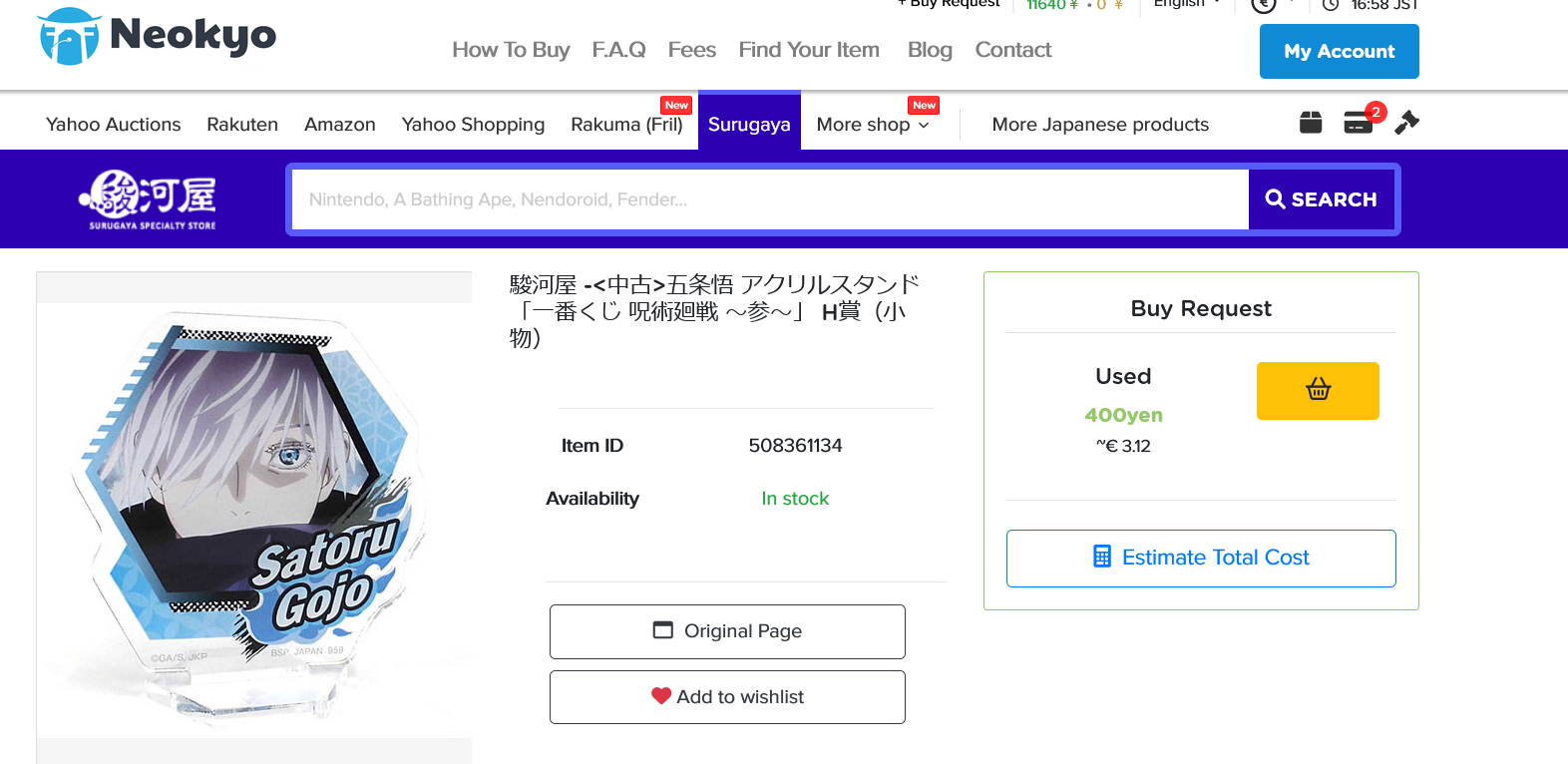The height and width of the screenshot is (764, 1568).
Task: Click the My Account button
Action: (x=1339, y=51)
